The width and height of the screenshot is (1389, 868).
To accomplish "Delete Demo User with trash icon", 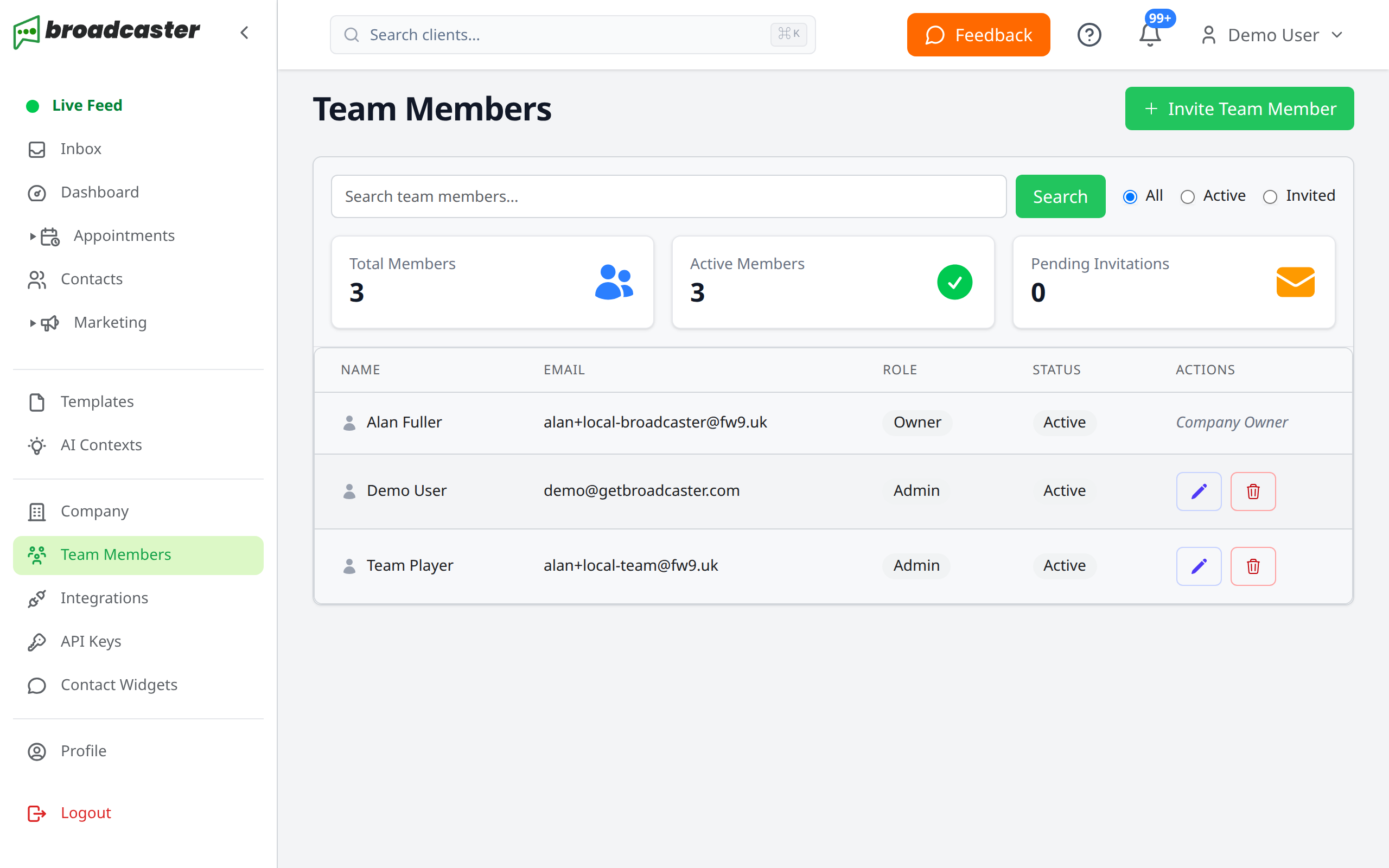I will pyautogui.click(x=1253, y=492).
